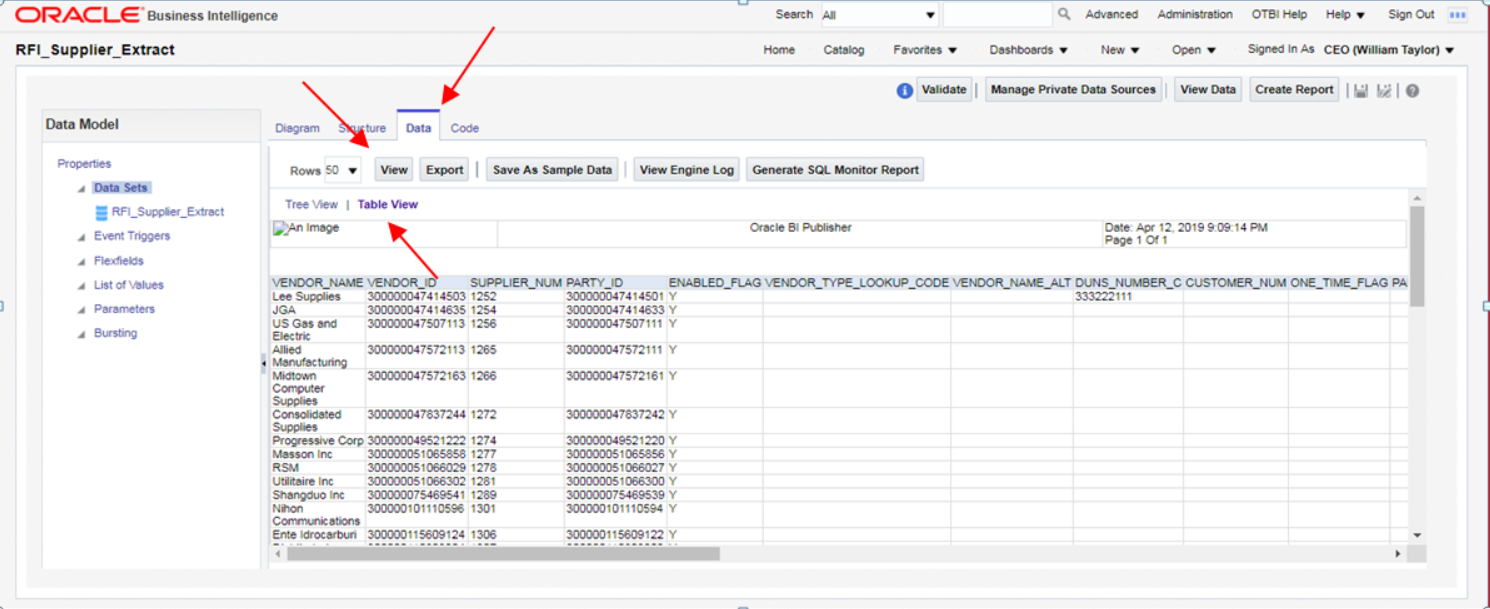The width and height of the screenshot is (1490, 609).
Task: Collapse the Data Model pane splitter arrow
Action: [x=264, y=364]
